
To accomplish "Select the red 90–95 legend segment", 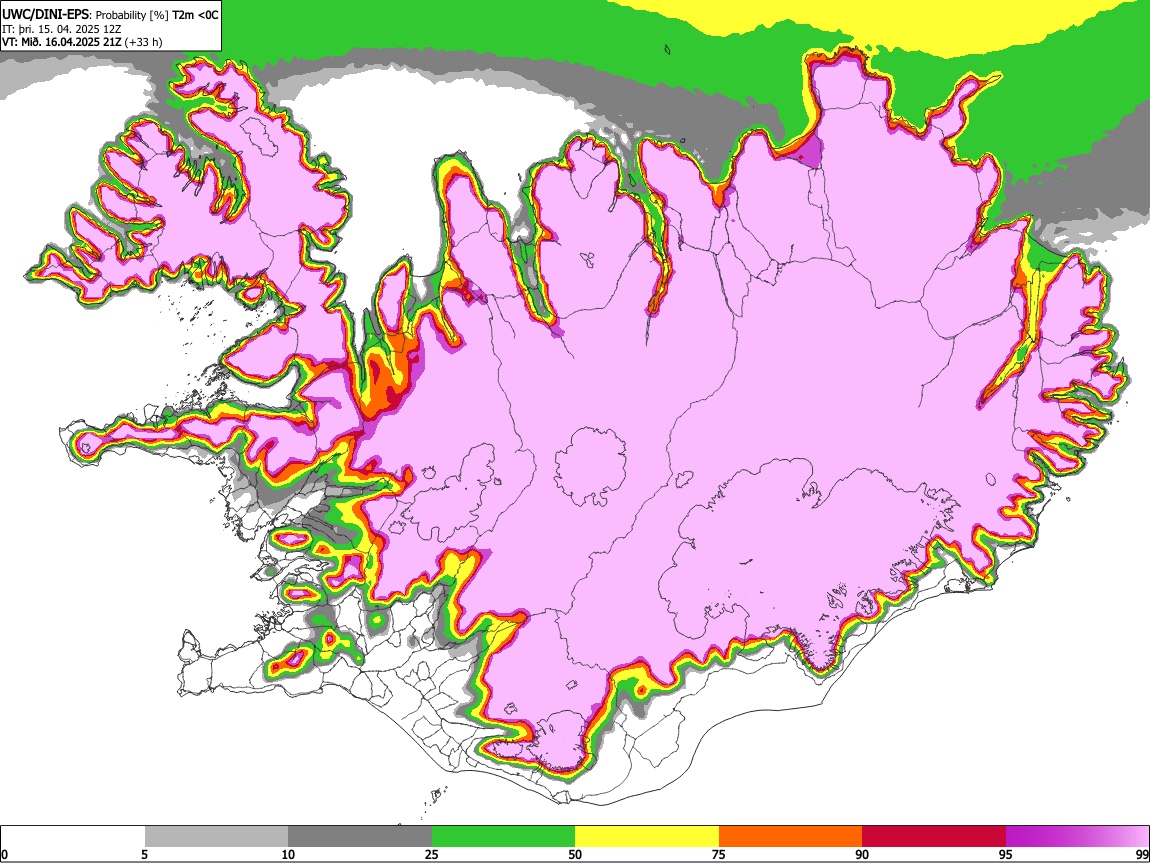I will (x=934, y=836).
